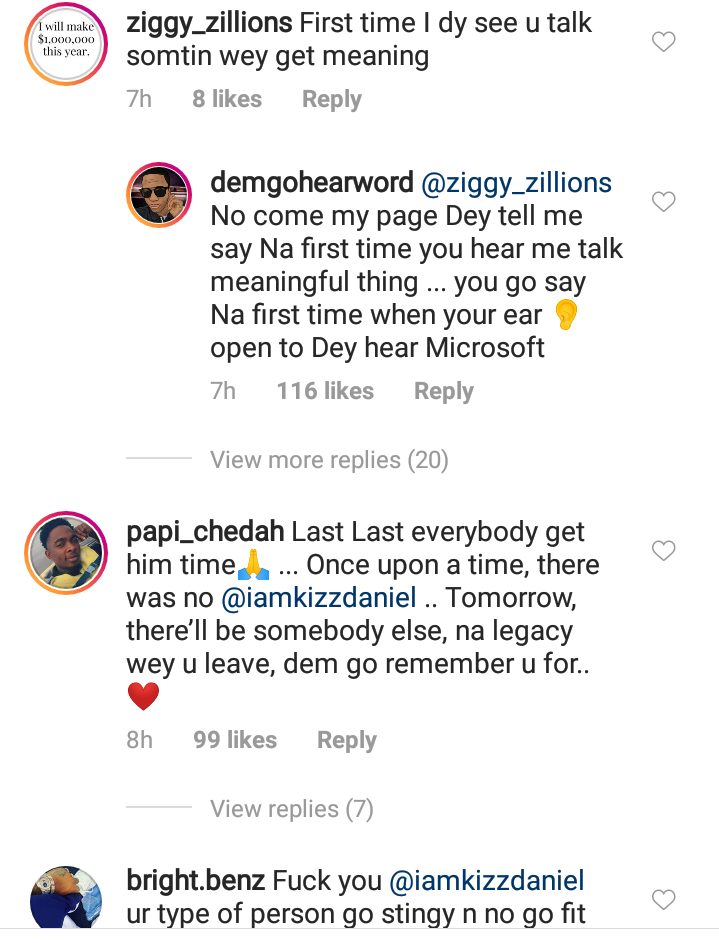
Task: Like bright.benz's comment with the heart
Action: click(x=663, y=899)
